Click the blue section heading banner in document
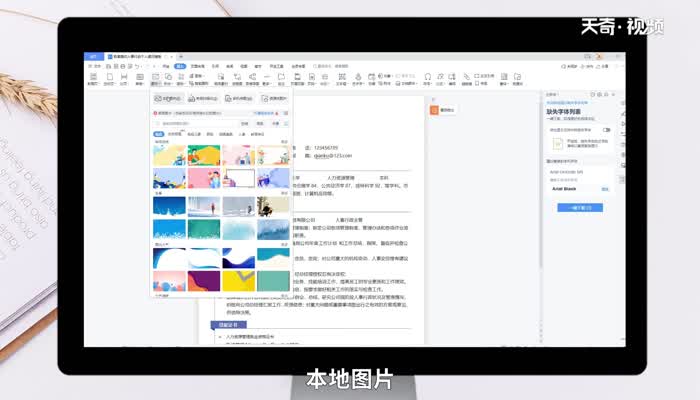The width and height of the screenshot is (700, 400). [228, 325]
